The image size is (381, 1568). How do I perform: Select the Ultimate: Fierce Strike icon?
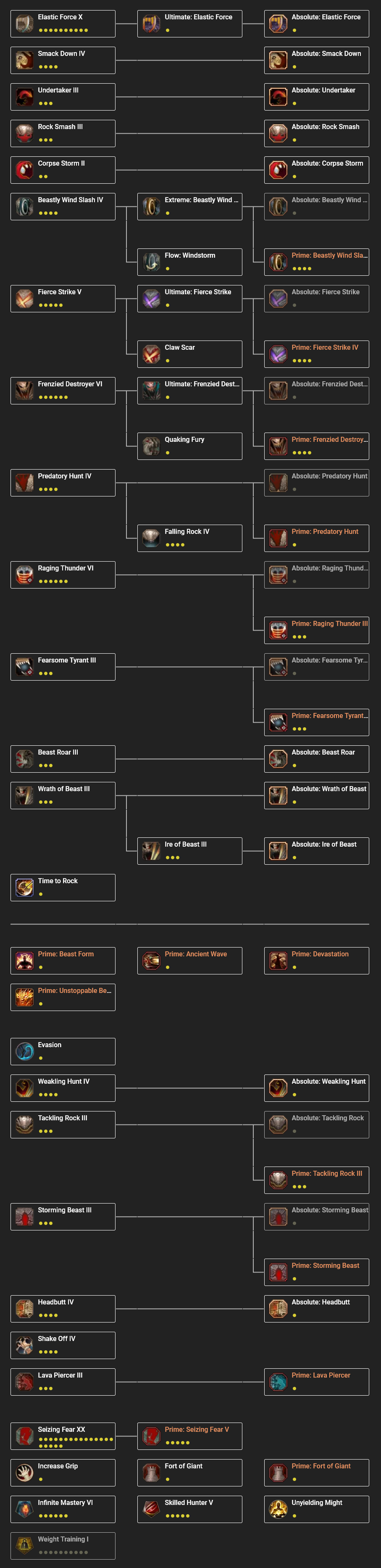pyautogui.click(x=150, y=298)
